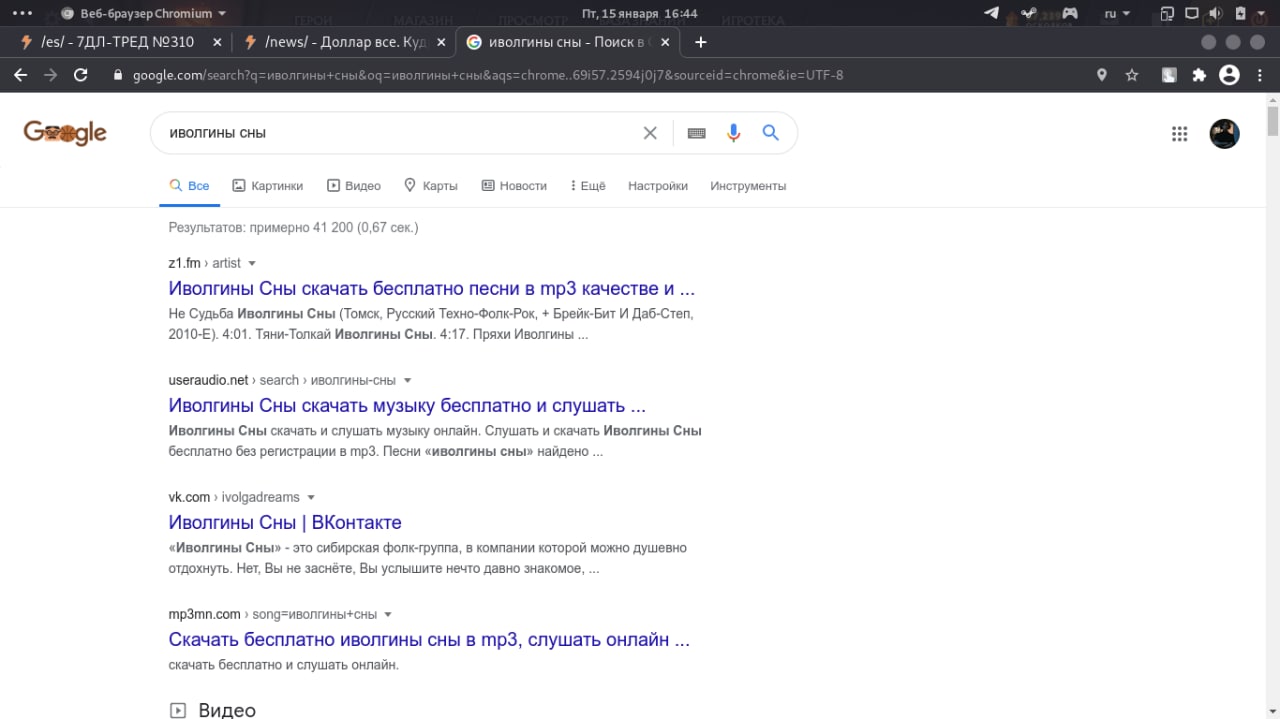Reload the current page

[x=81, y=75]
